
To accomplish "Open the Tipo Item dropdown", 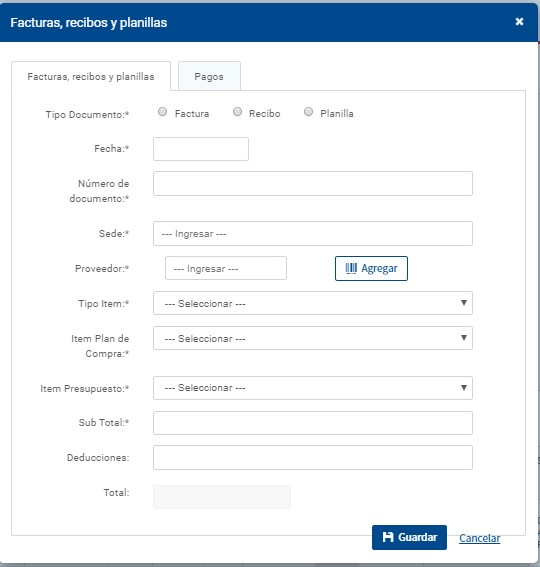I will 313,303.
